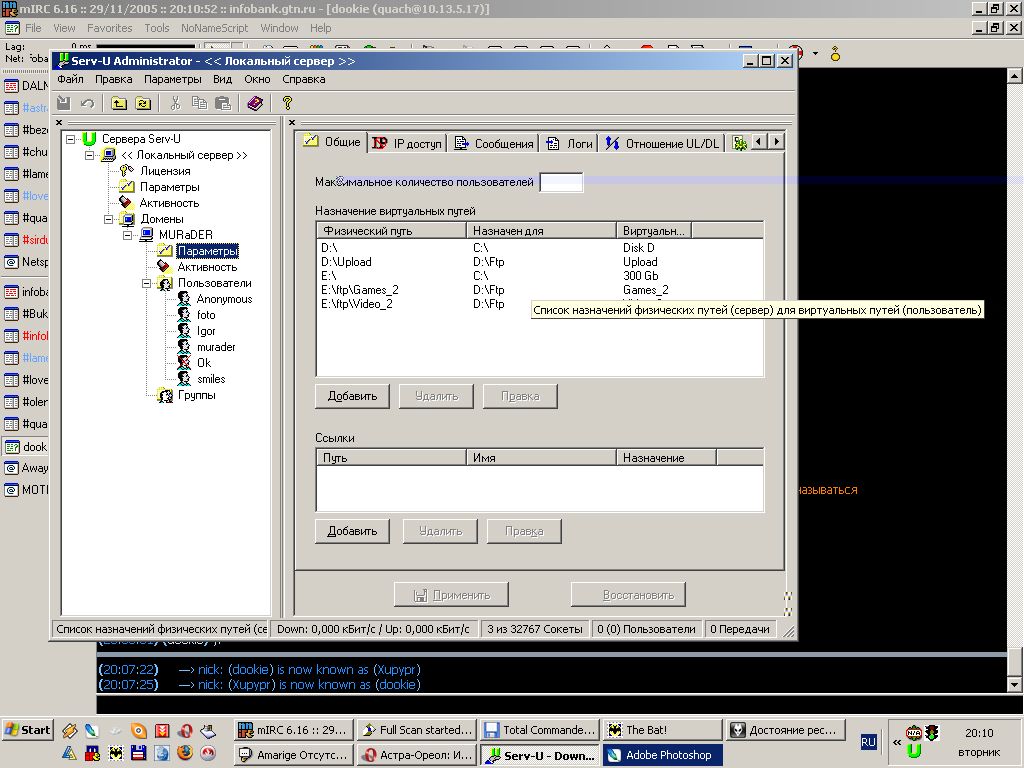
Task: Click the refresh folder toolbar icon
Action: (143, 103)
